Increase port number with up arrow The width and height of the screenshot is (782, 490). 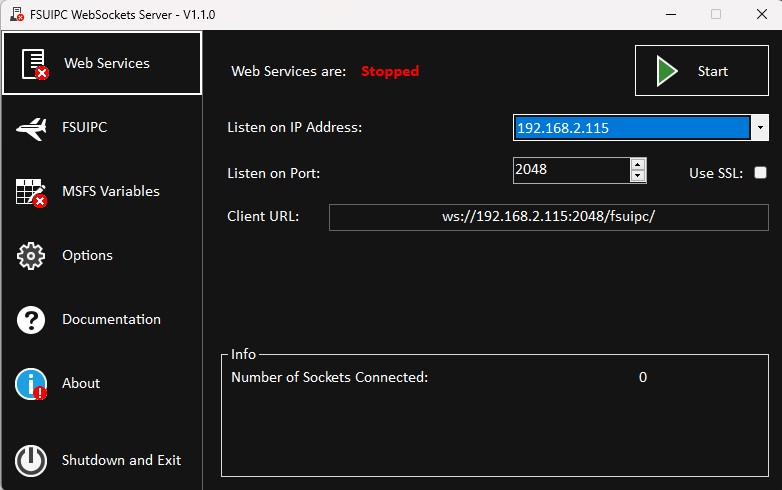638,164
